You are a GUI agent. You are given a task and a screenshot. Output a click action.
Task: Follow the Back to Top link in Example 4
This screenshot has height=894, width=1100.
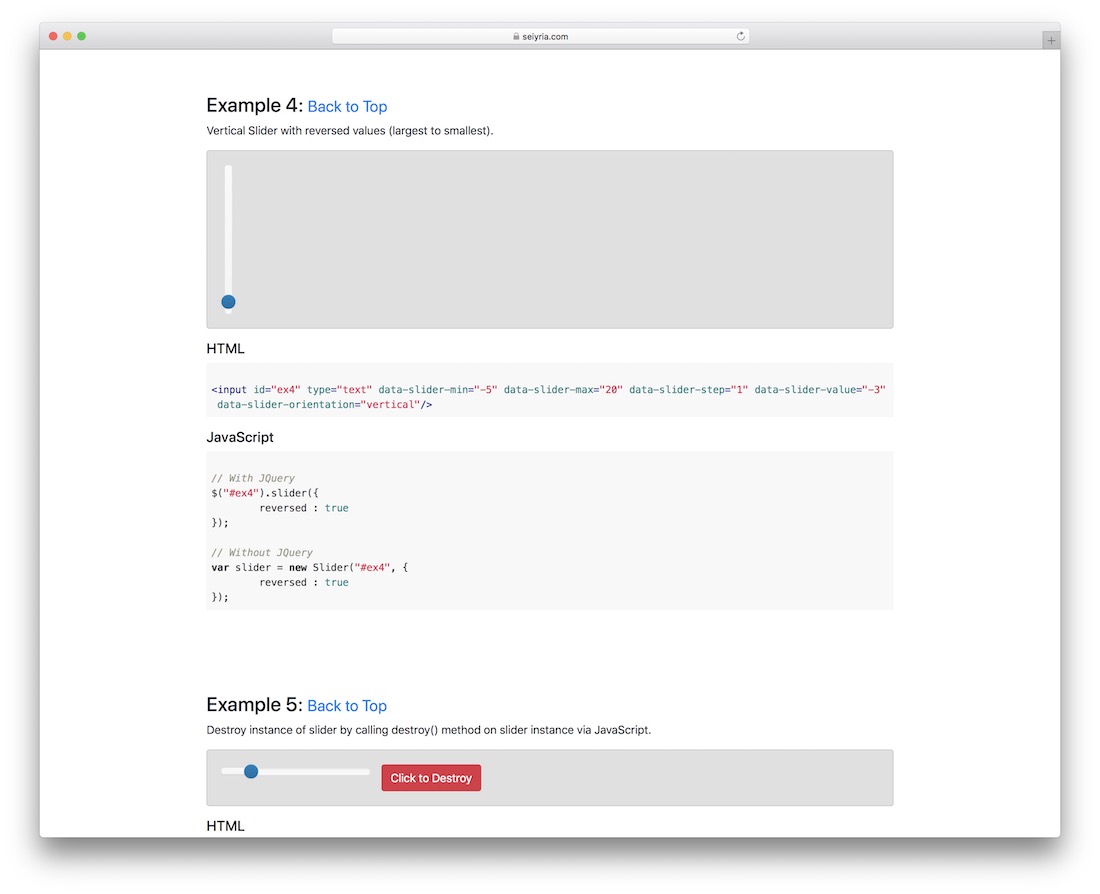[347, 107]
